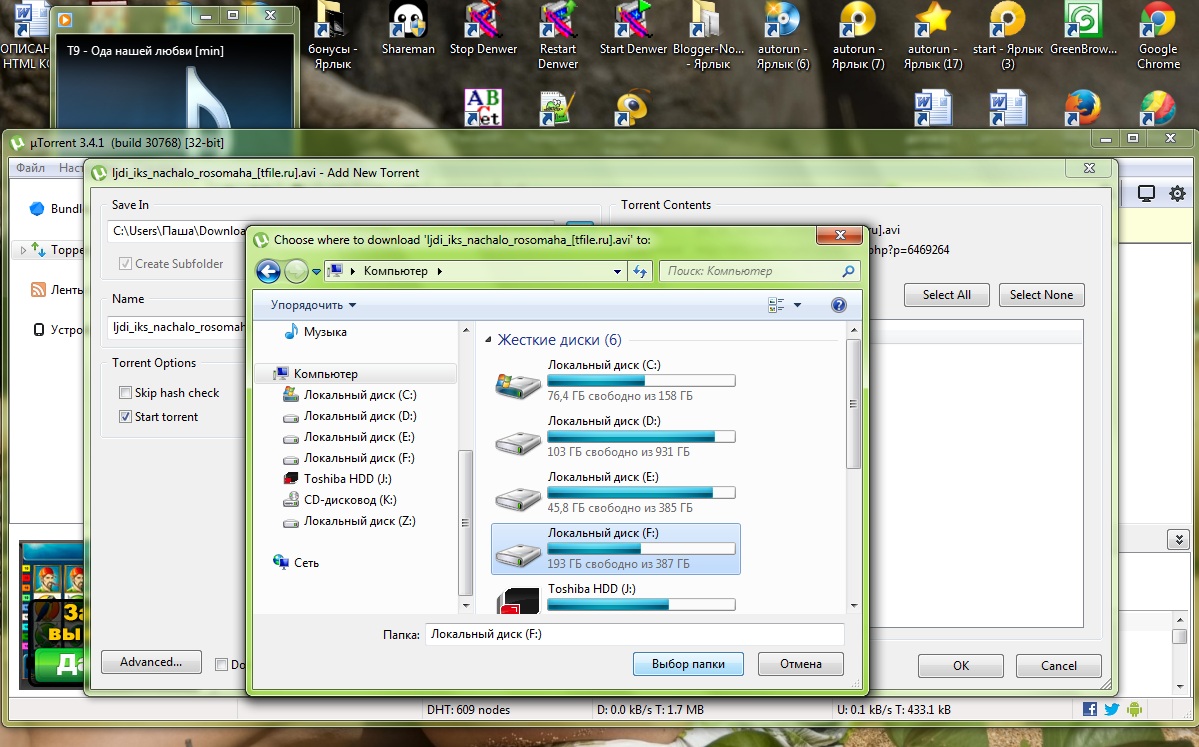Viewport: 1199px width, 747px height.
Task: Click the Поиск: Компьютер search field
Action: pos(750,271)
